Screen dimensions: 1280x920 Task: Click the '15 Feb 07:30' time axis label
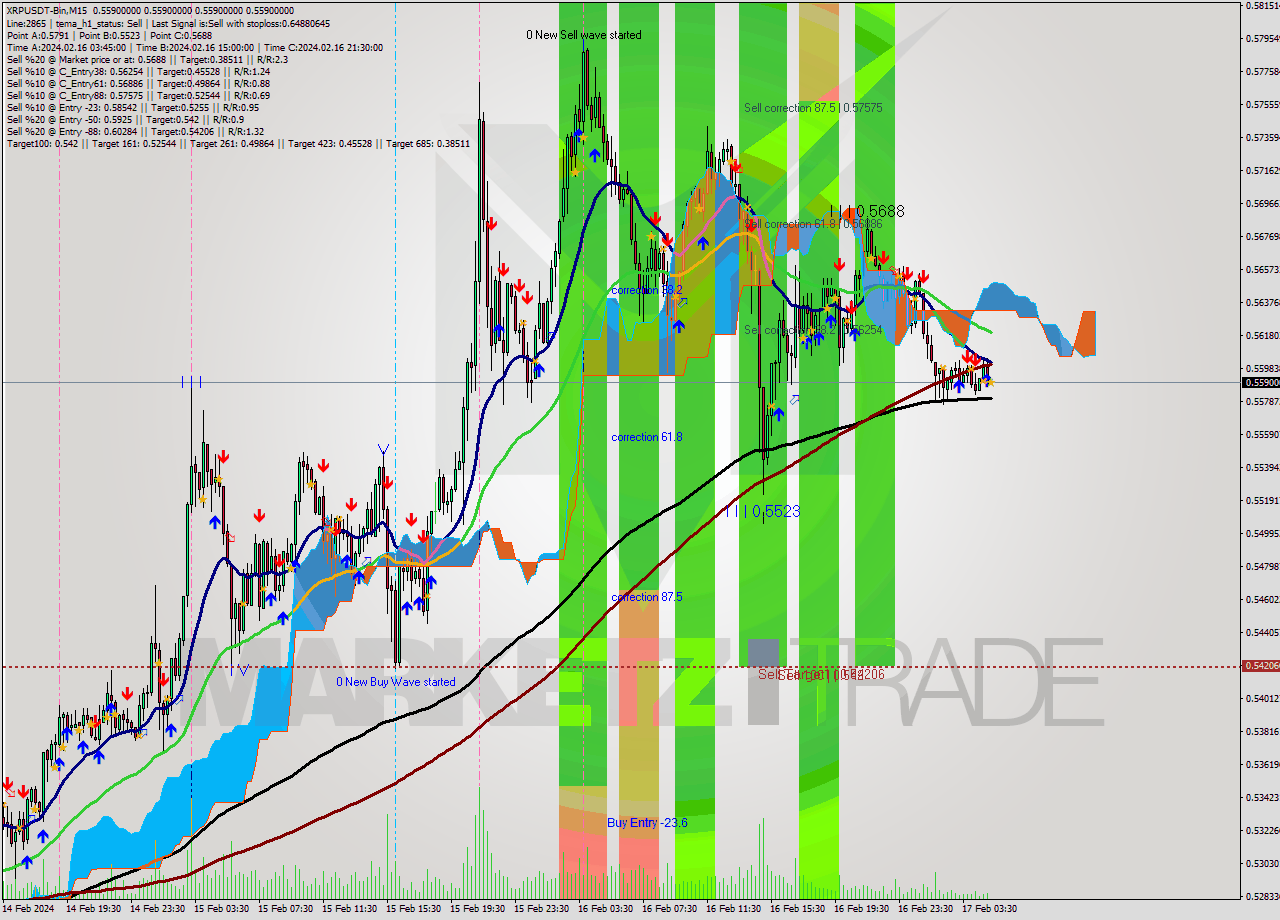(x=286, y=909)
